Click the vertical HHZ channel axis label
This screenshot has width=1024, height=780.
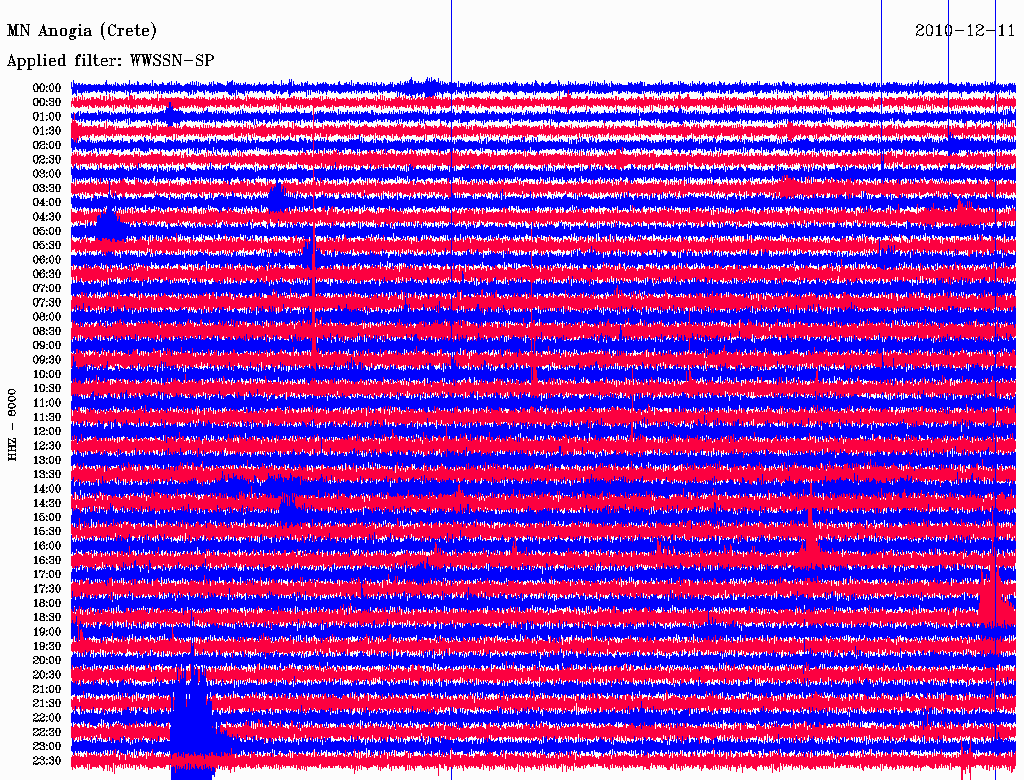13,424
